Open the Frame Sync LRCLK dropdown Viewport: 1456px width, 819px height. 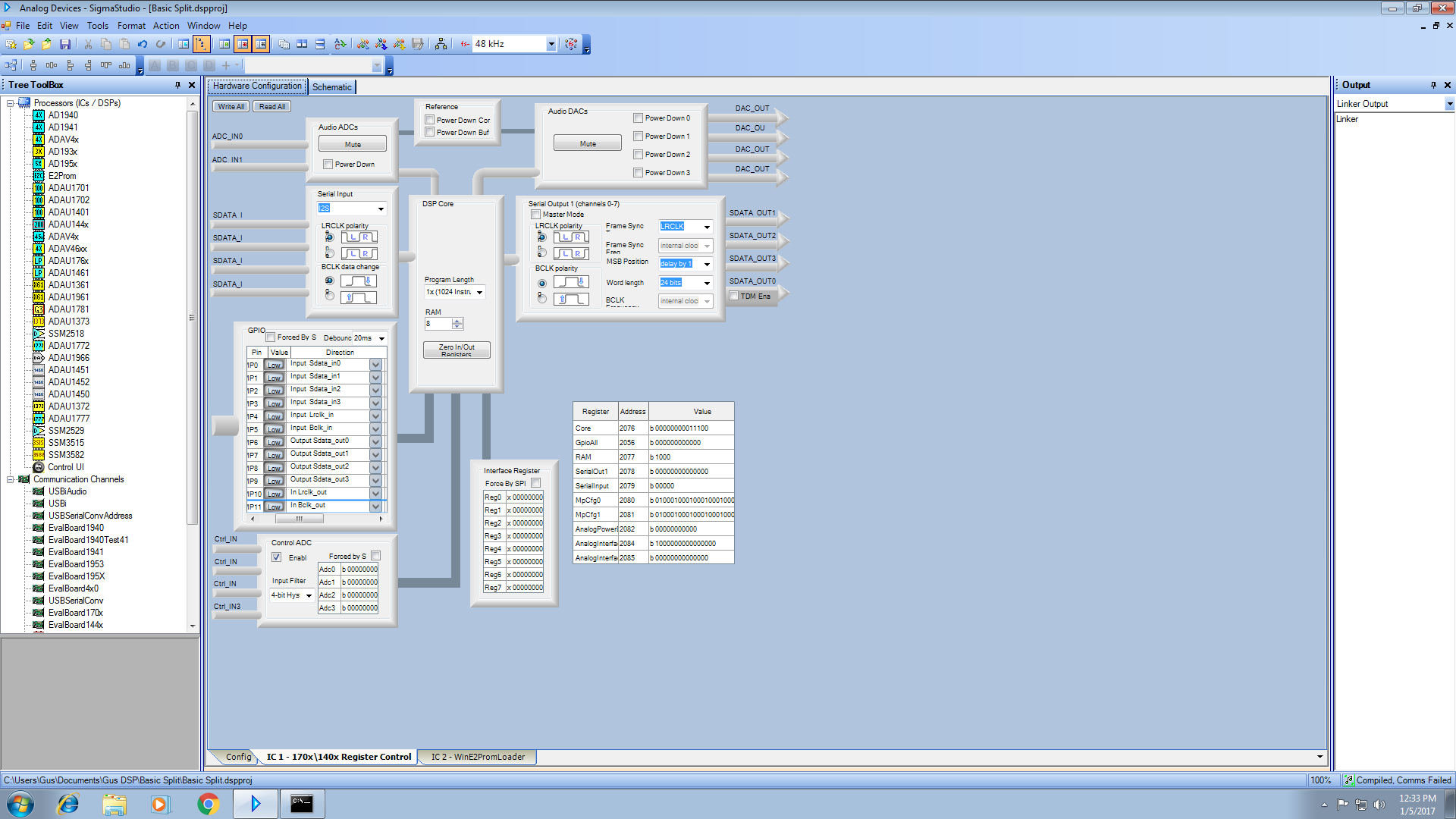[x=707, y=227]
